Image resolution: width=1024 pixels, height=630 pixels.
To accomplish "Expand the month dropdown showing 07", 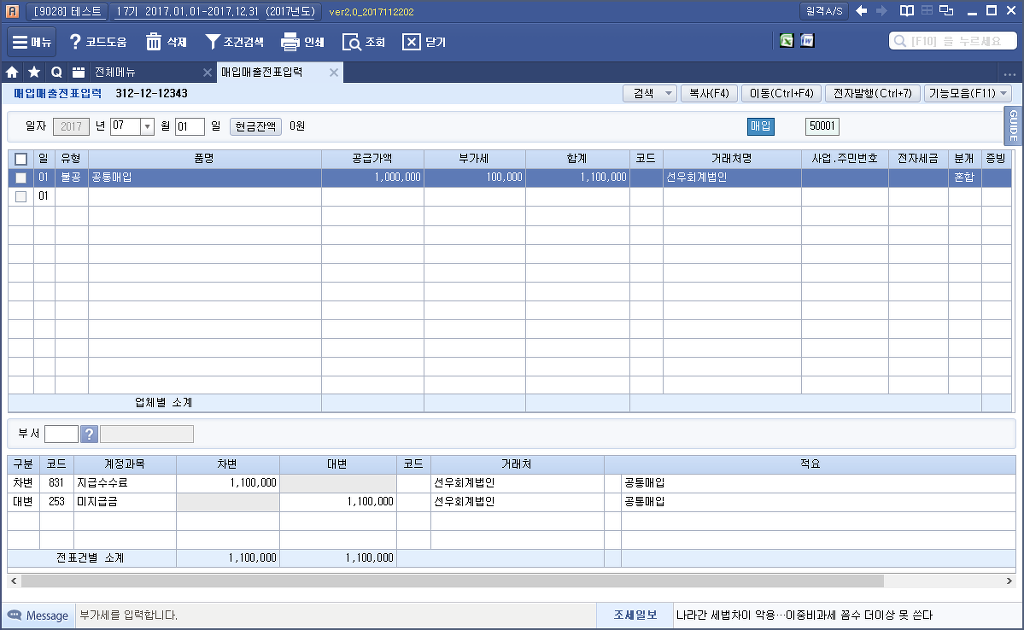I will [x=147, y=127].
